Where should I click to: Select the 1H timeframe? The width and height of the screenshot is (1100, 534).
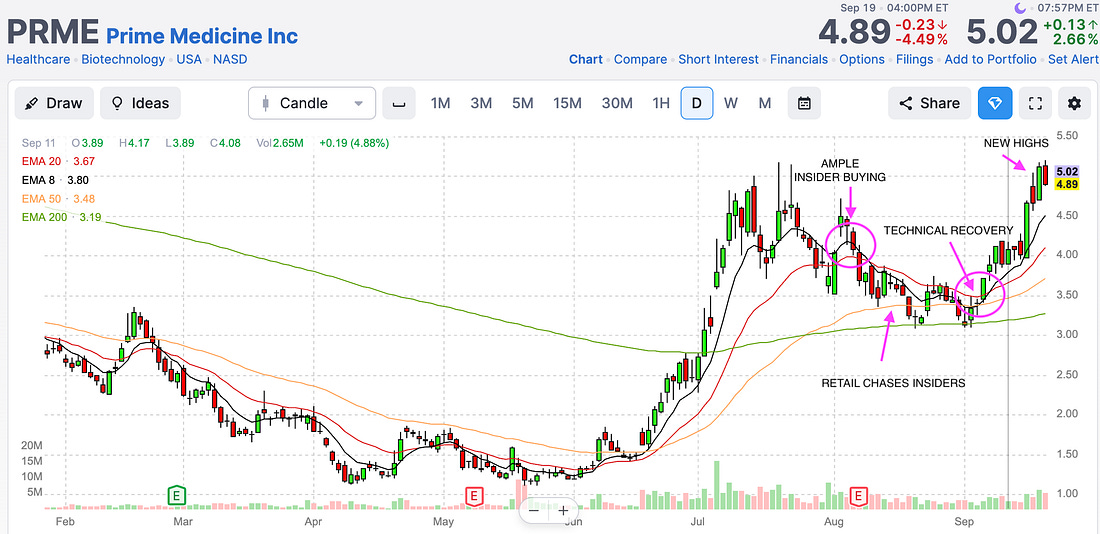(x=661, y=103)
